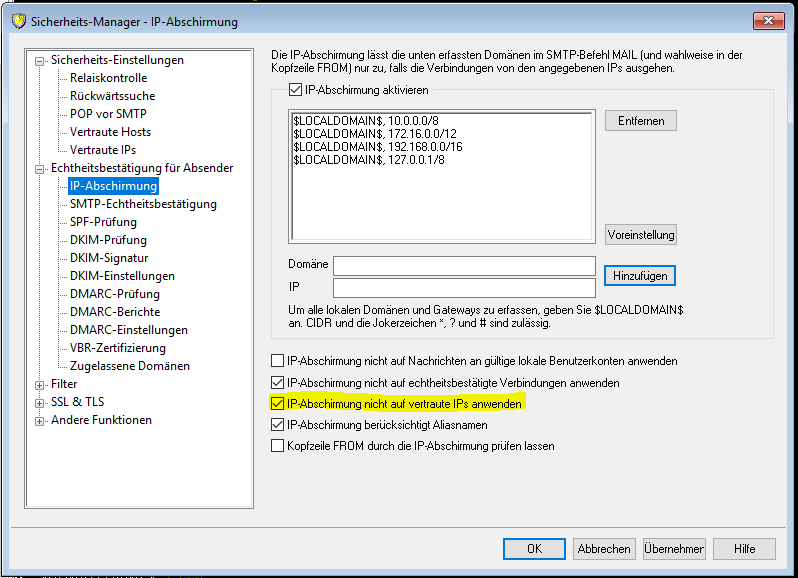The width and height of the screenshot is (798, 578).
Task: Uncheck 'IP-Abschirmung nicht auf vertraute IPs anwenden'
Action: 278,404
